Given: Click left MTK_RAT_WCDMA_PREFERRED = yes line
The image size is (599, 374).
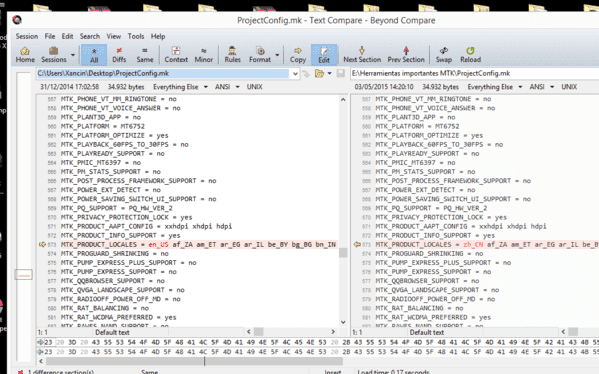Looking at the screenshot, I should (118, 317).
